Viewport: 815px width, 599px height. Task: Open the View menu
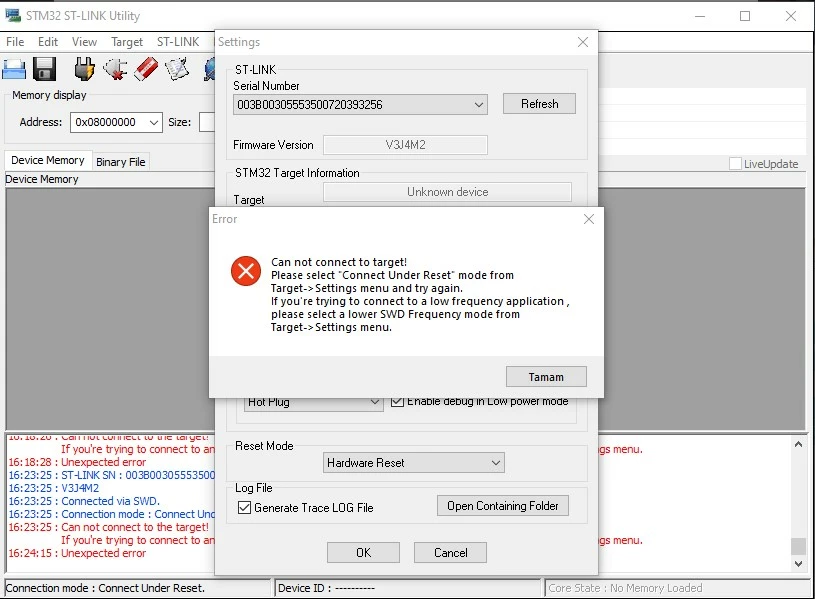point(84,42)
